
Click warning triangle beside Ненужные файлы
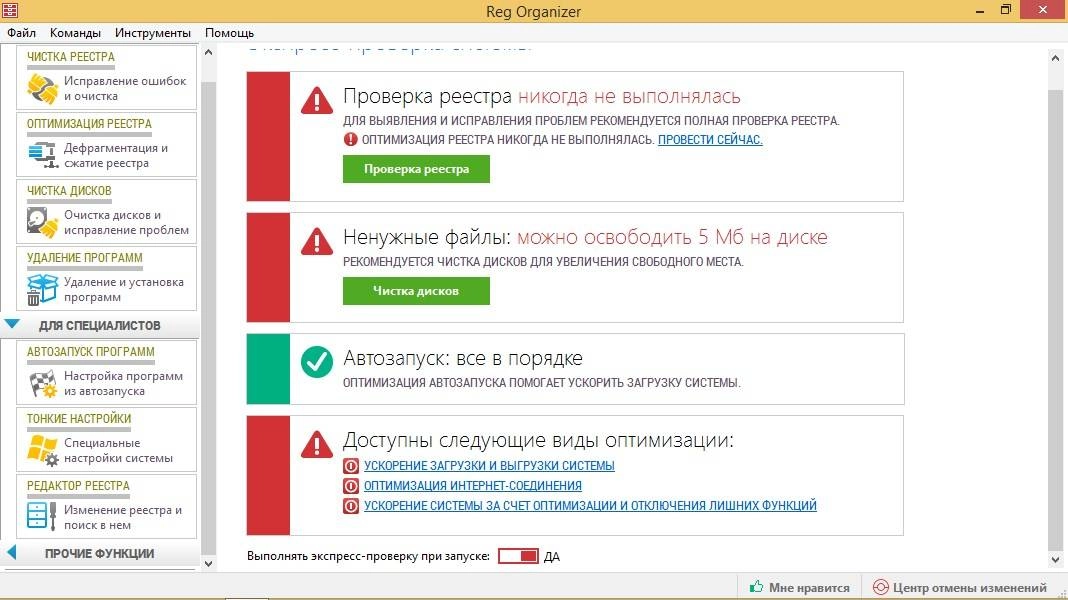coord(317,241)
